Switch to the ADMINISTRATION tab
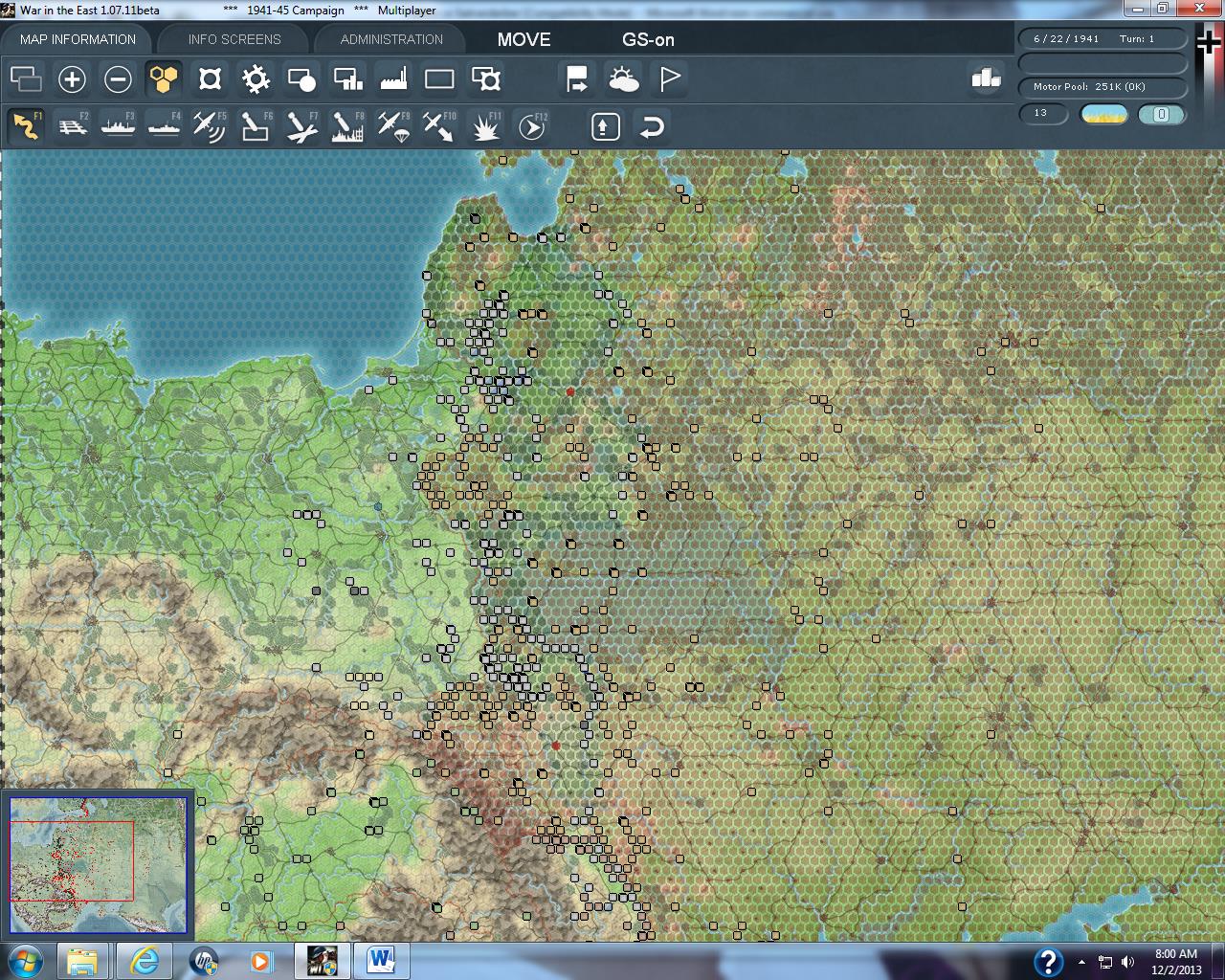Viewport: 1225px width, 980px height. [391, 39]
